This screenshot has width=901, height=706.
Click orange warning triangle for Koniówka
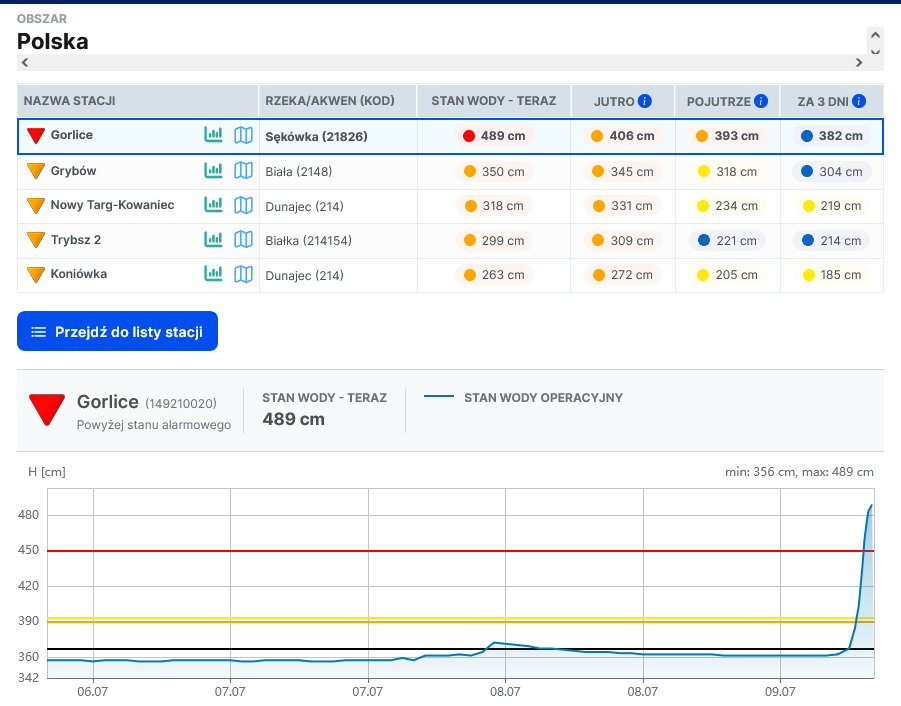36,275
